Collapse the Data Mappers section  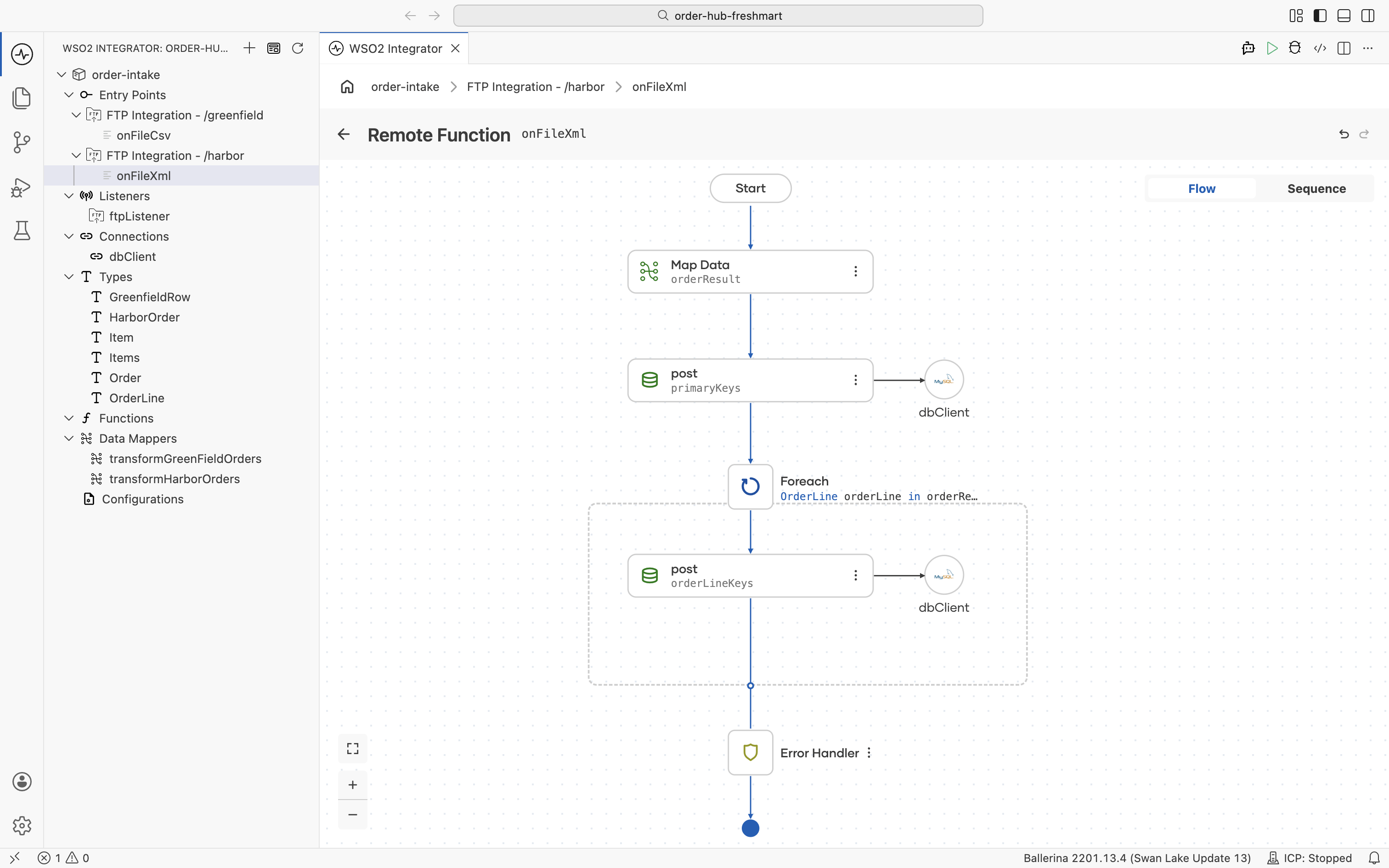click(x=69, y=439)
